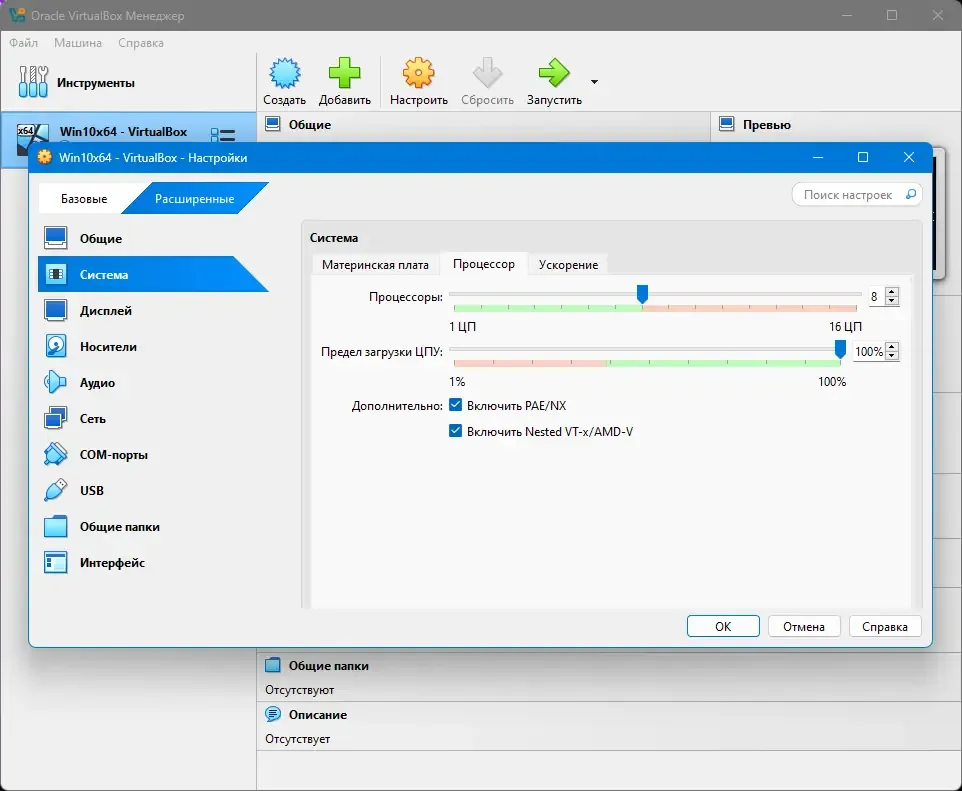This screenshot has height=791, width=962.
Task: Click the Описание icon in details pane
Action: (x=272, y=714)
